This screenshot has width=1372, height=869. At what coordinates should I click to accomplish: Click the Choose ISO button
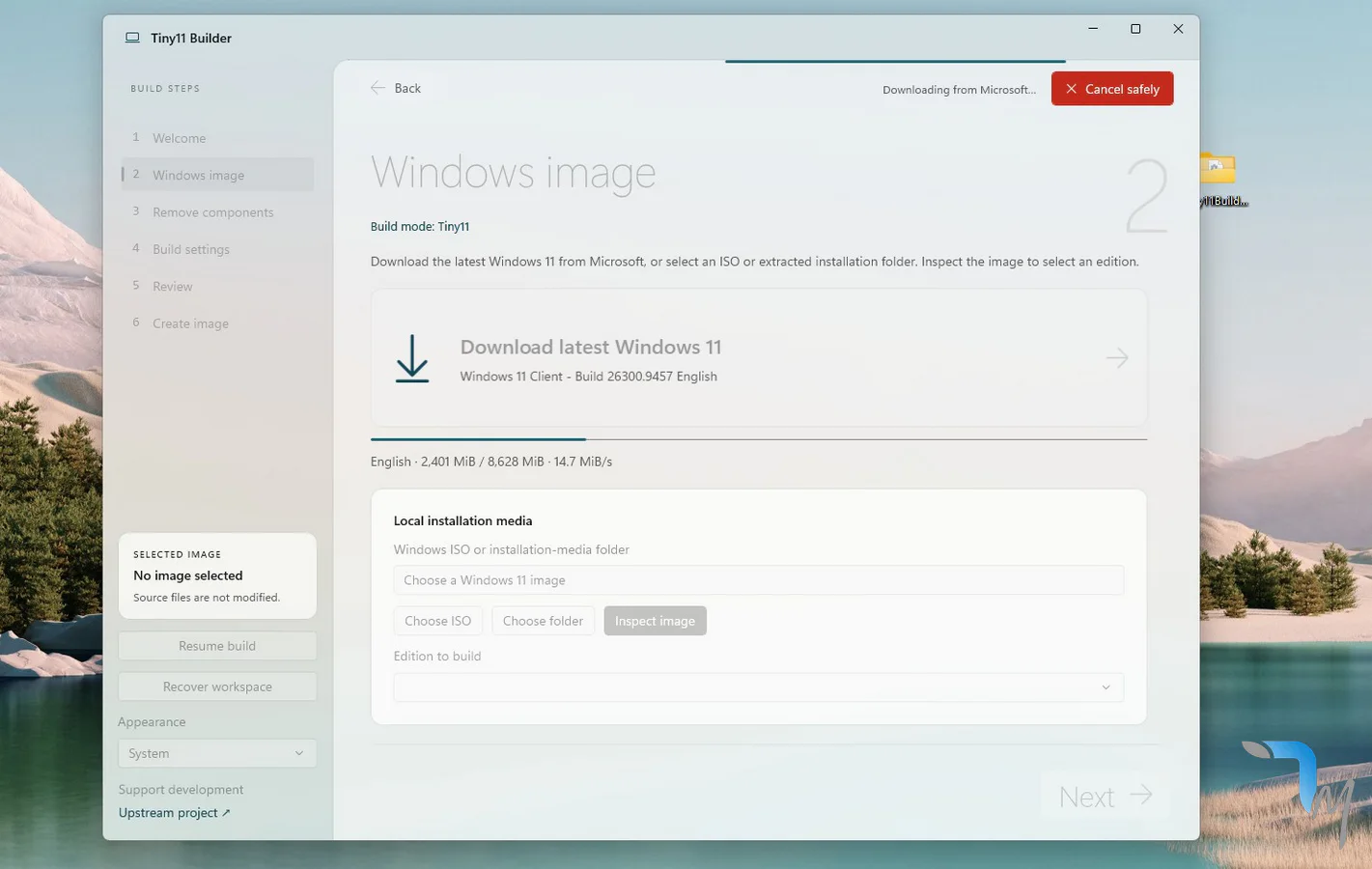437,621
